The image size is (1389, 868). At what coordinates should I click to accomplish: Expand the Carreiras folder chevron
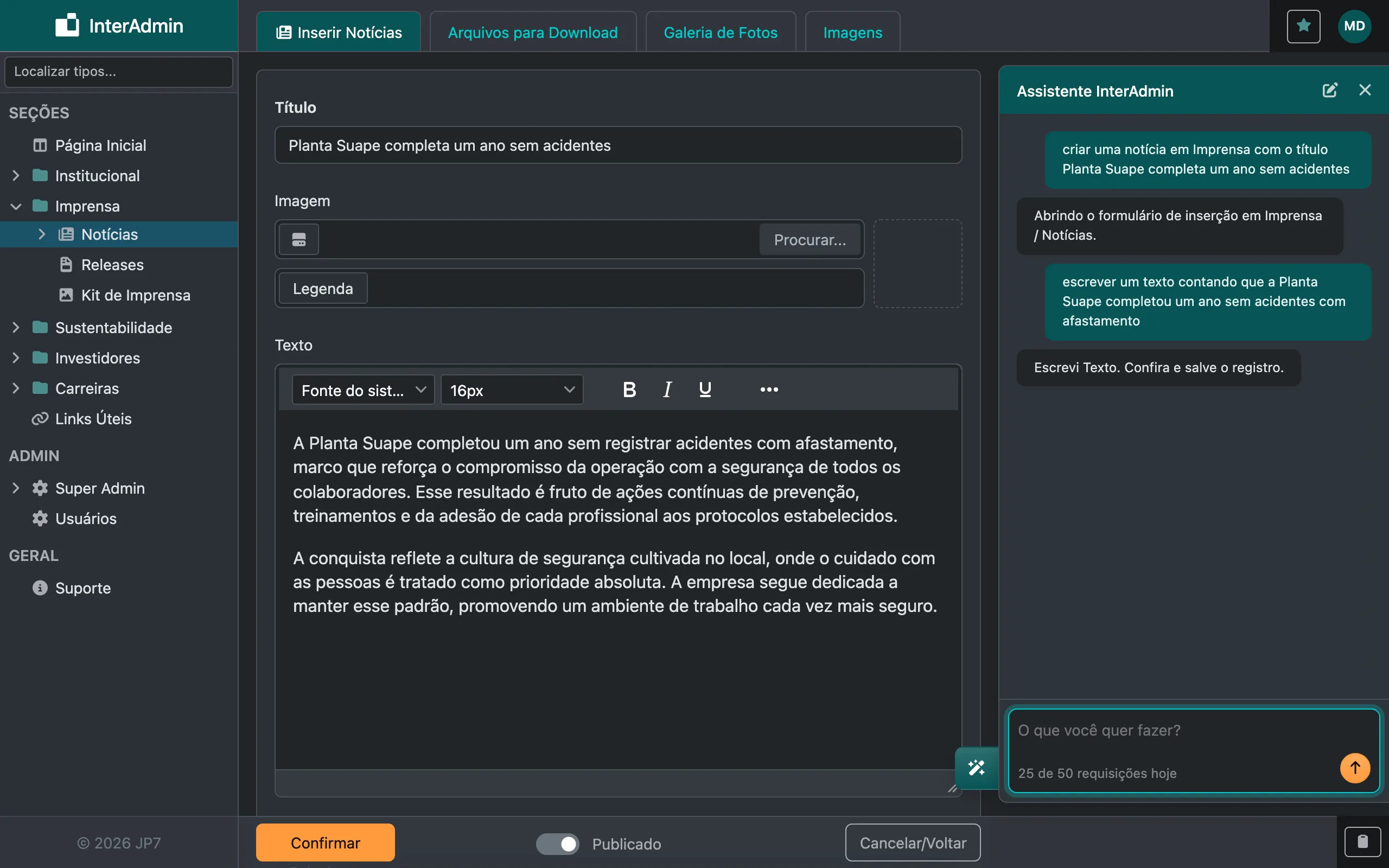point(16,388)
